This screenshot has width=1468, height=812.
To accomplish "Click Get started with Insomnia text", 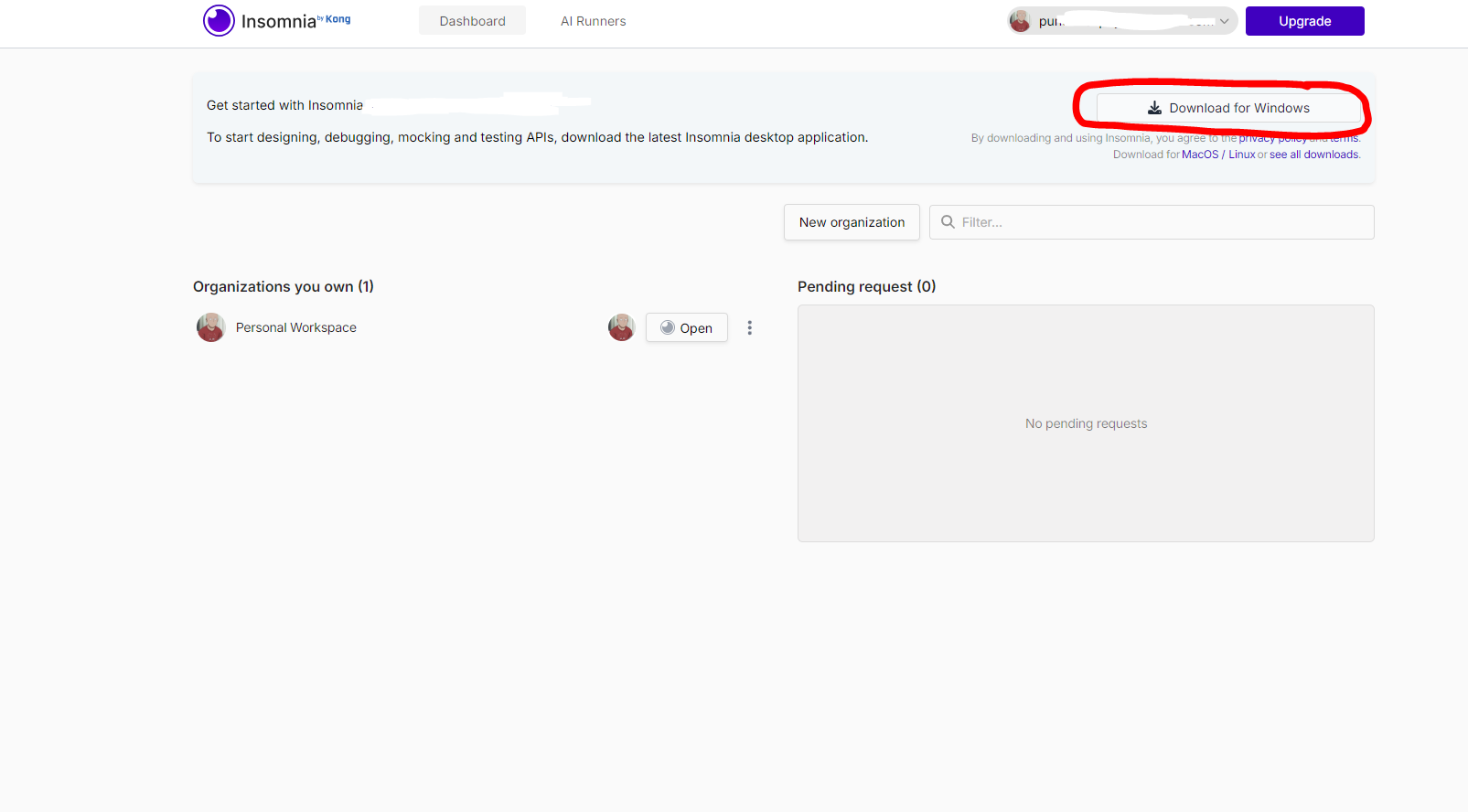I will (x=284, y=105).
